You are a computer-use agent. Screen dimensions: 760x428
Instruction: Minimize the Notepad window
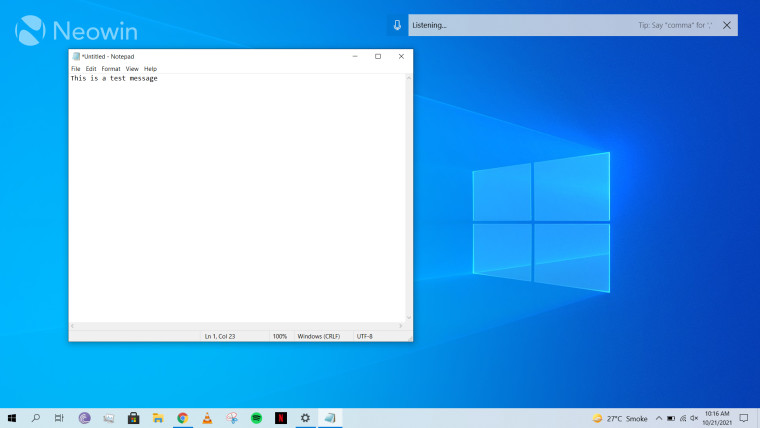(355, 56)
